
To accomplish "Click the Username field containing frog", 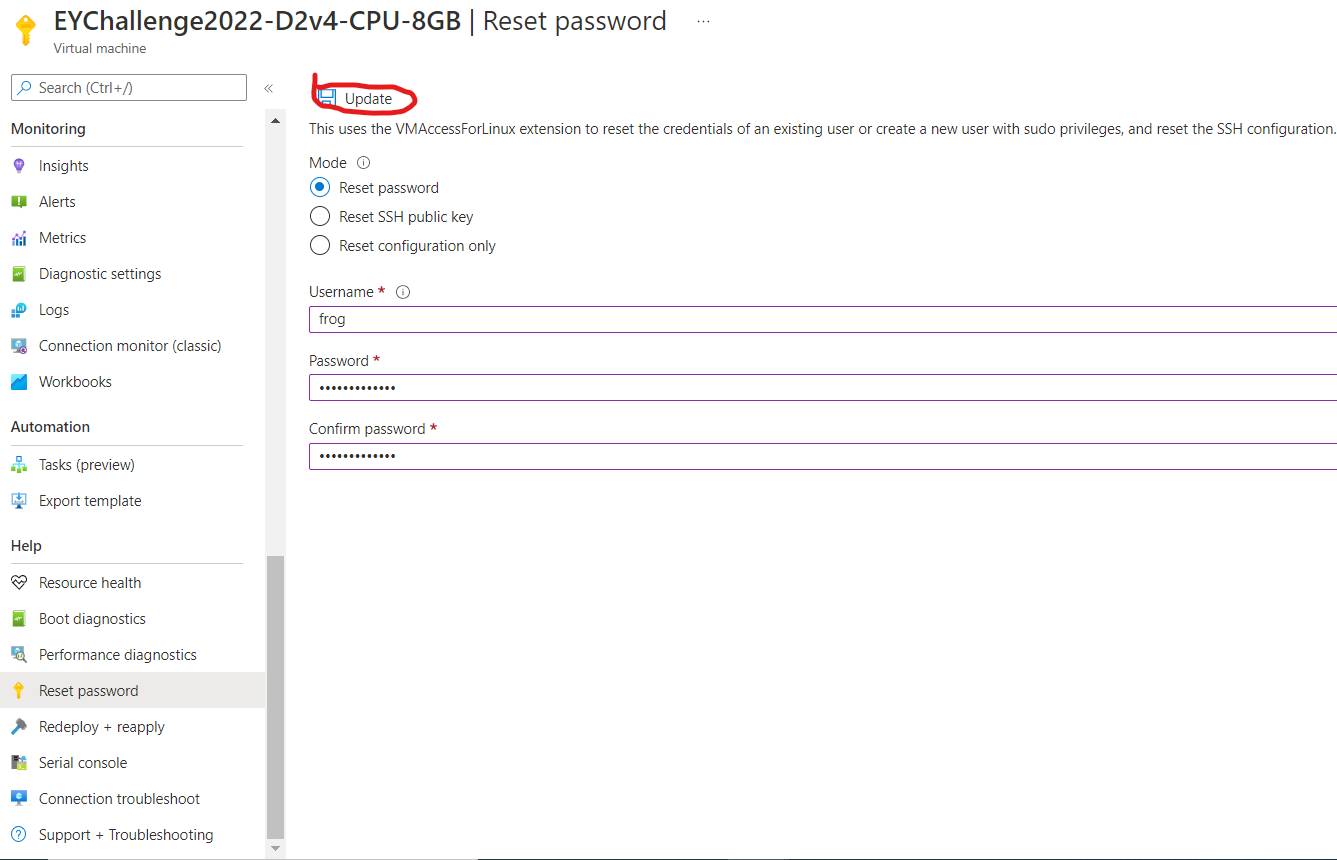I will (x=823, y=319).
